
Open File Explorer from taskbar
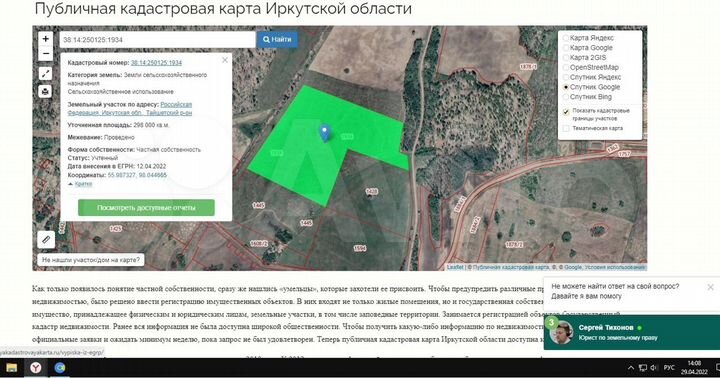[11, 367]
